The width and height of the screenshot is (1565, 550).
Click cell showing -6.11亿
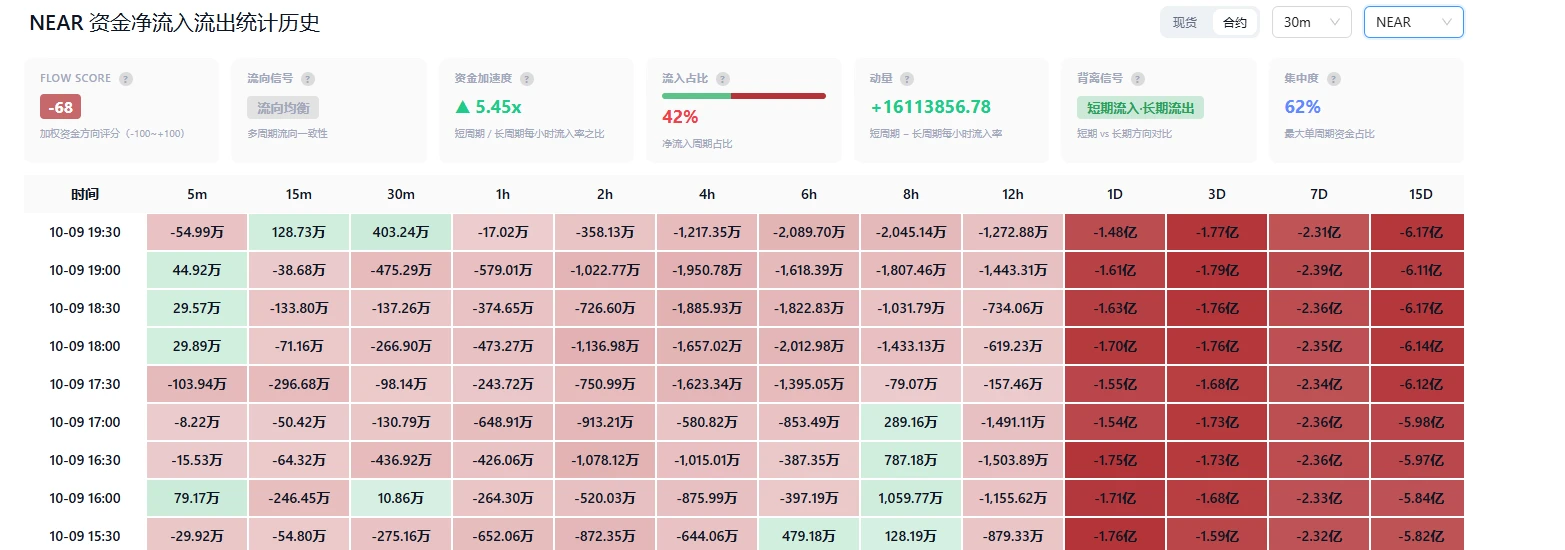pos(1417,270)
